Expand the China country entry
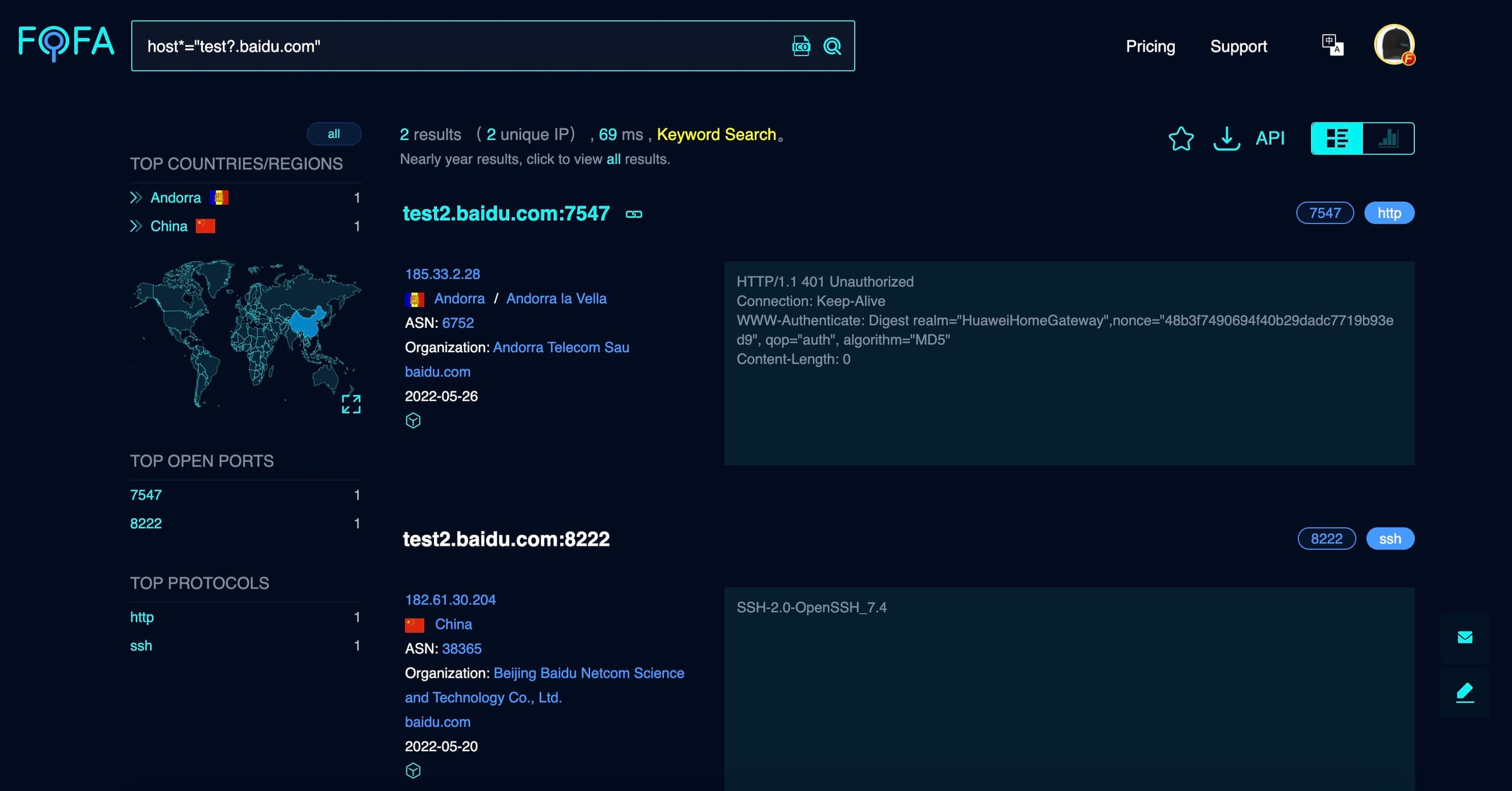The image size is (1512, 791). (136, 226)
